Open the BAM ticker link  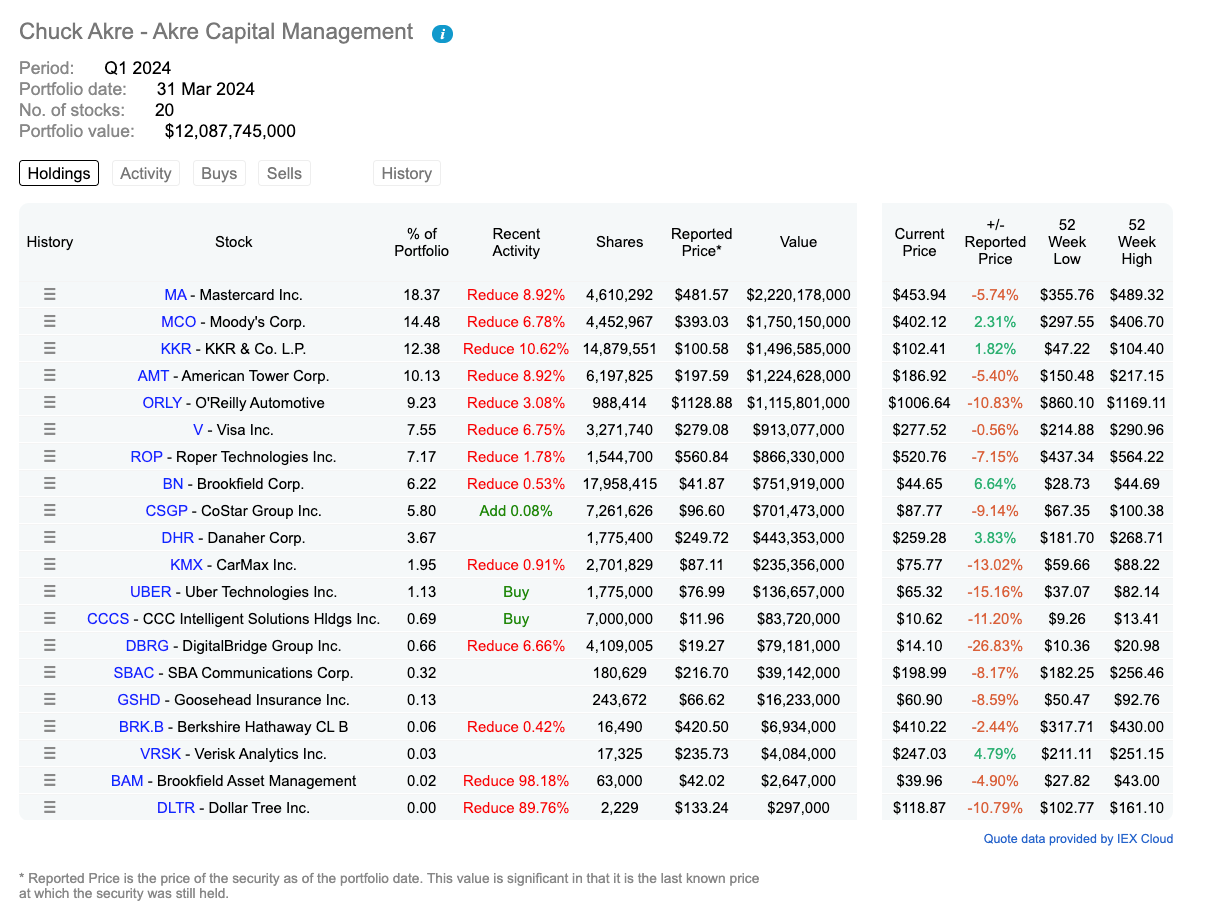point(127,781)
